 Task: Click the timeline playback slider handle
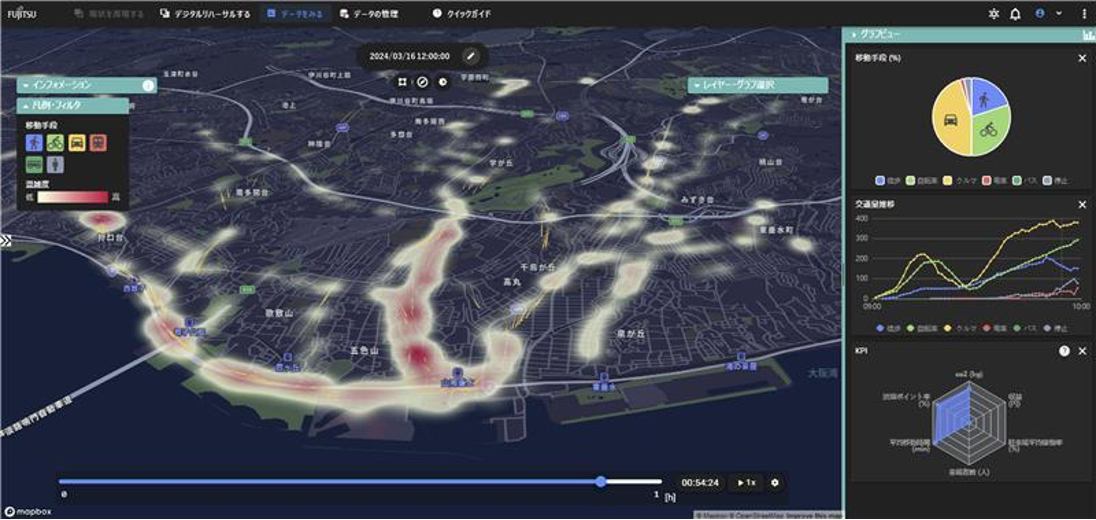tap(601, 482)
